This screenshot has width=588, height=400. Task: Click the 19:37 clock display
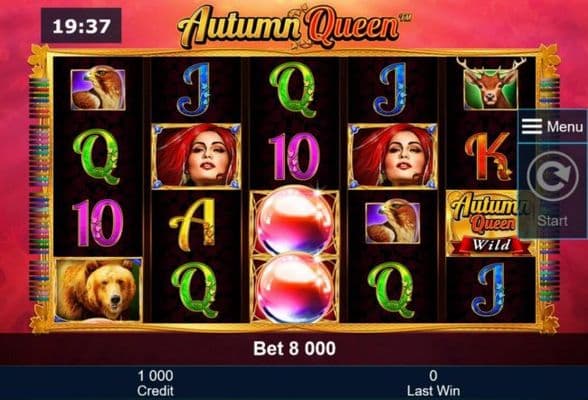81,26
